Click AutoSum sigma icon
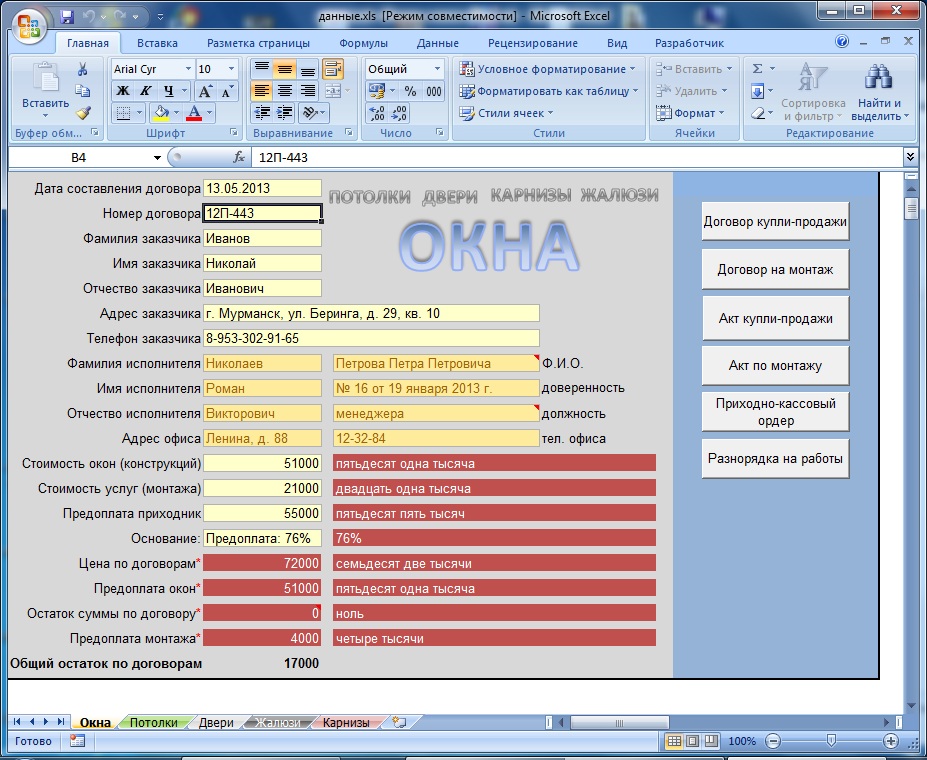Screen dimensions: 927x760 point(757,69)
